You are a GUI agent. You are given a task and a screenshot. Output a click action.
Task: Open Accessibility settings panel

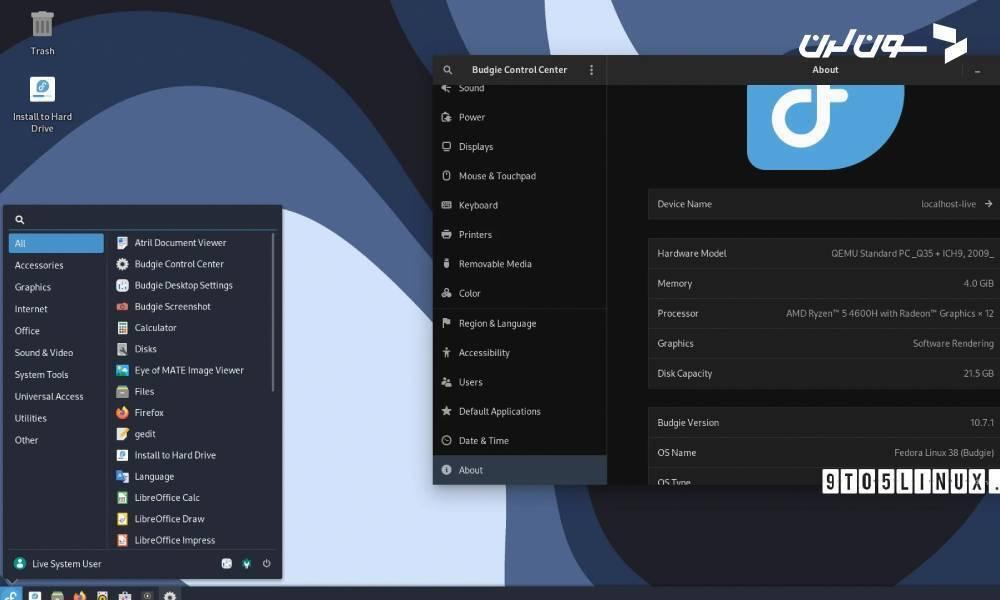click(x=520, y=353)
